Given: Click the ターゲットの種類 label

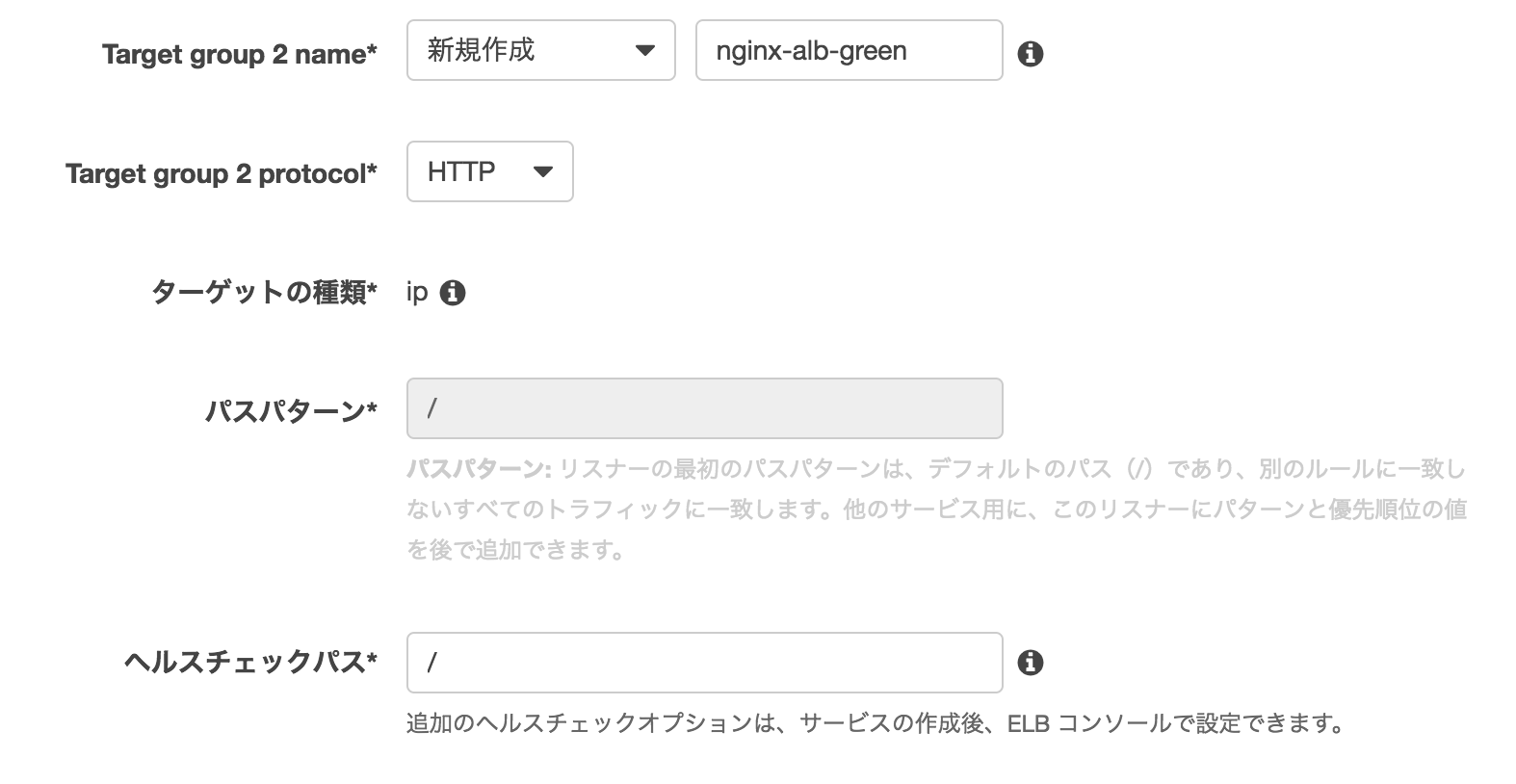Looking at the screenshot, I should click(x=264, y=292).
